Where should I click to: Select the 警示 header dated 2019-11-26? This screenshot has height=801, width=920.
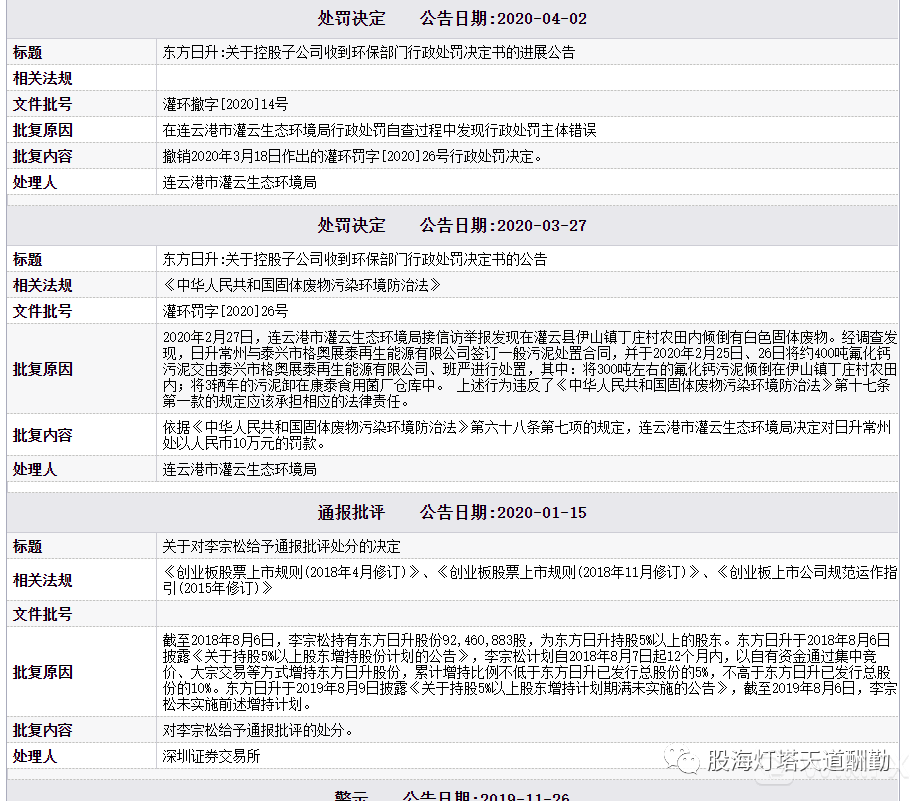(x=452, y=796)
